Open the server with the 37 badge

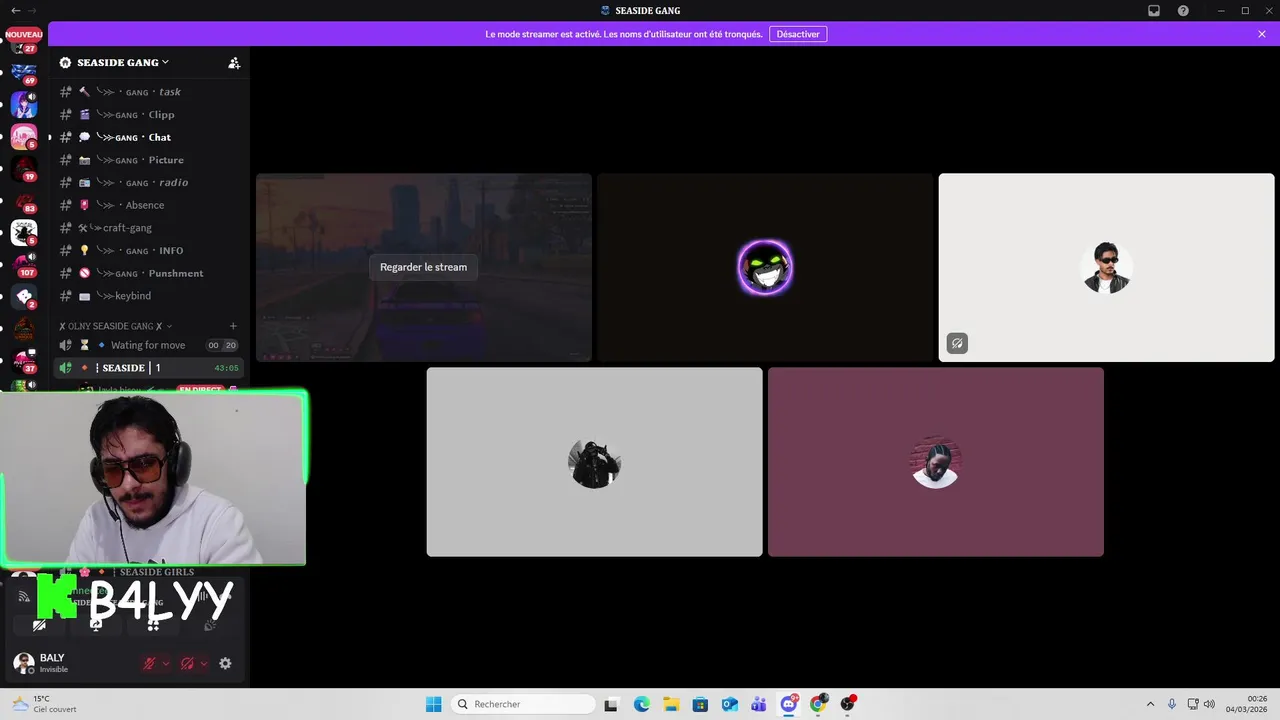pyautogui.click(x=24, y=361)
